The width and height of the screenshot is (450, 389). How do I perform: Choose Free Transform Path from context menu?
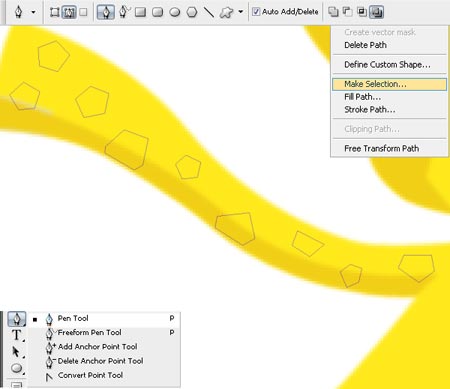tap(389, 148)
